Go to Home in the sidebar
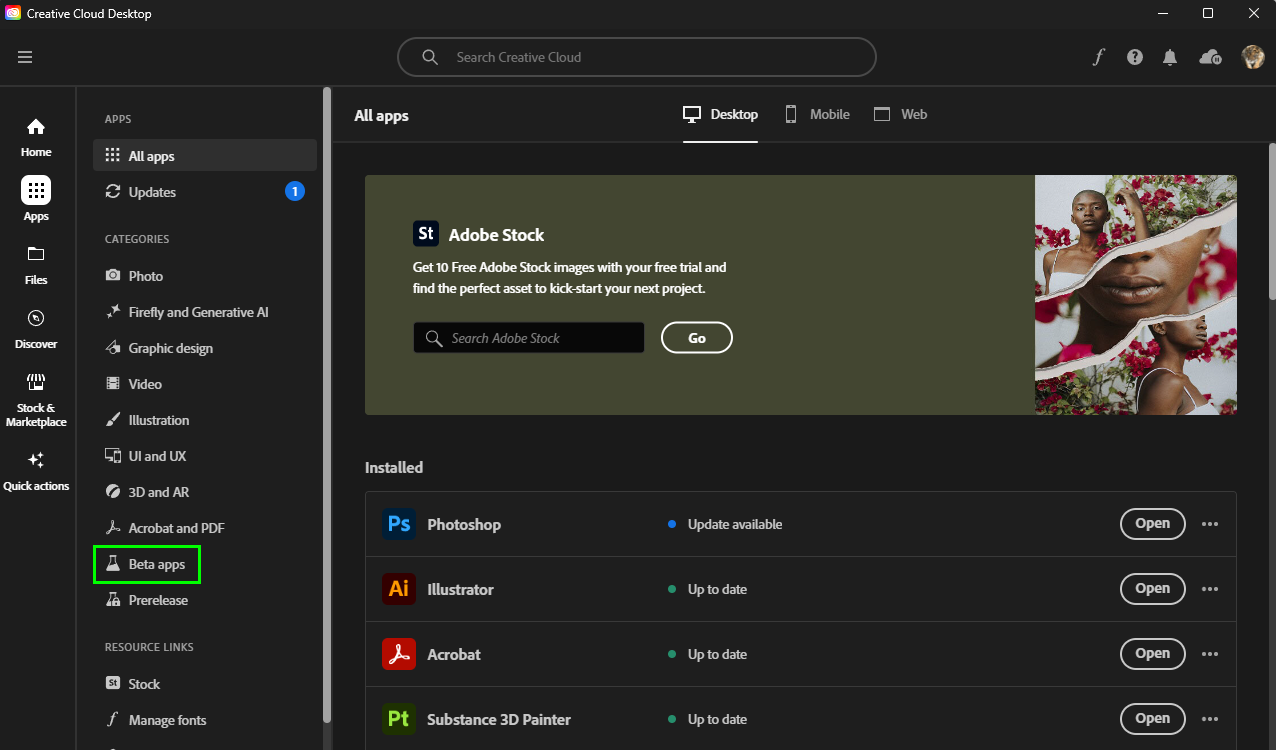1276x750 pixels. click(36, 137)
